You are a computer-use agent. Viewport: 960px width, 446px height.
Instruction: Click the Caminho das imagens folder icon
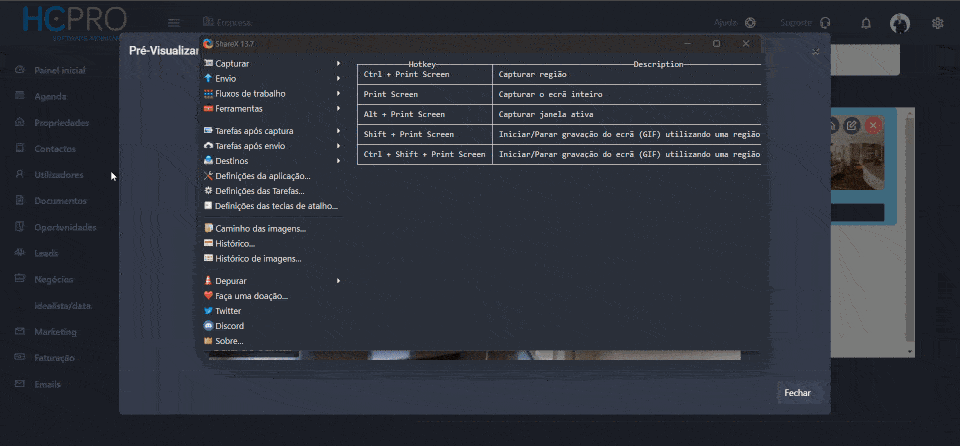coord(208,229)
